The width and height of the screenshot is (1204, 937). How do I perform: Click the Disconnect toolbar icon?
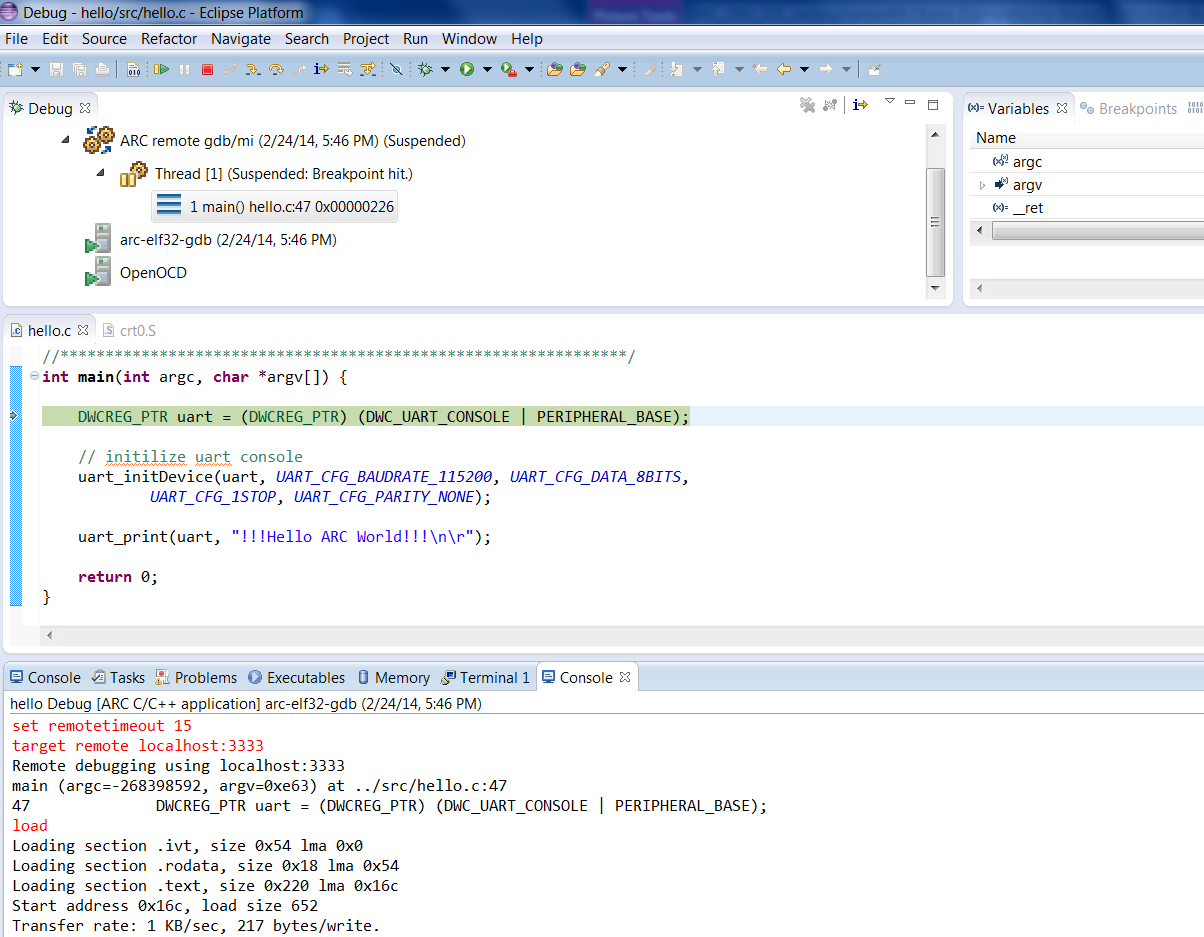(x=230, y=69)
